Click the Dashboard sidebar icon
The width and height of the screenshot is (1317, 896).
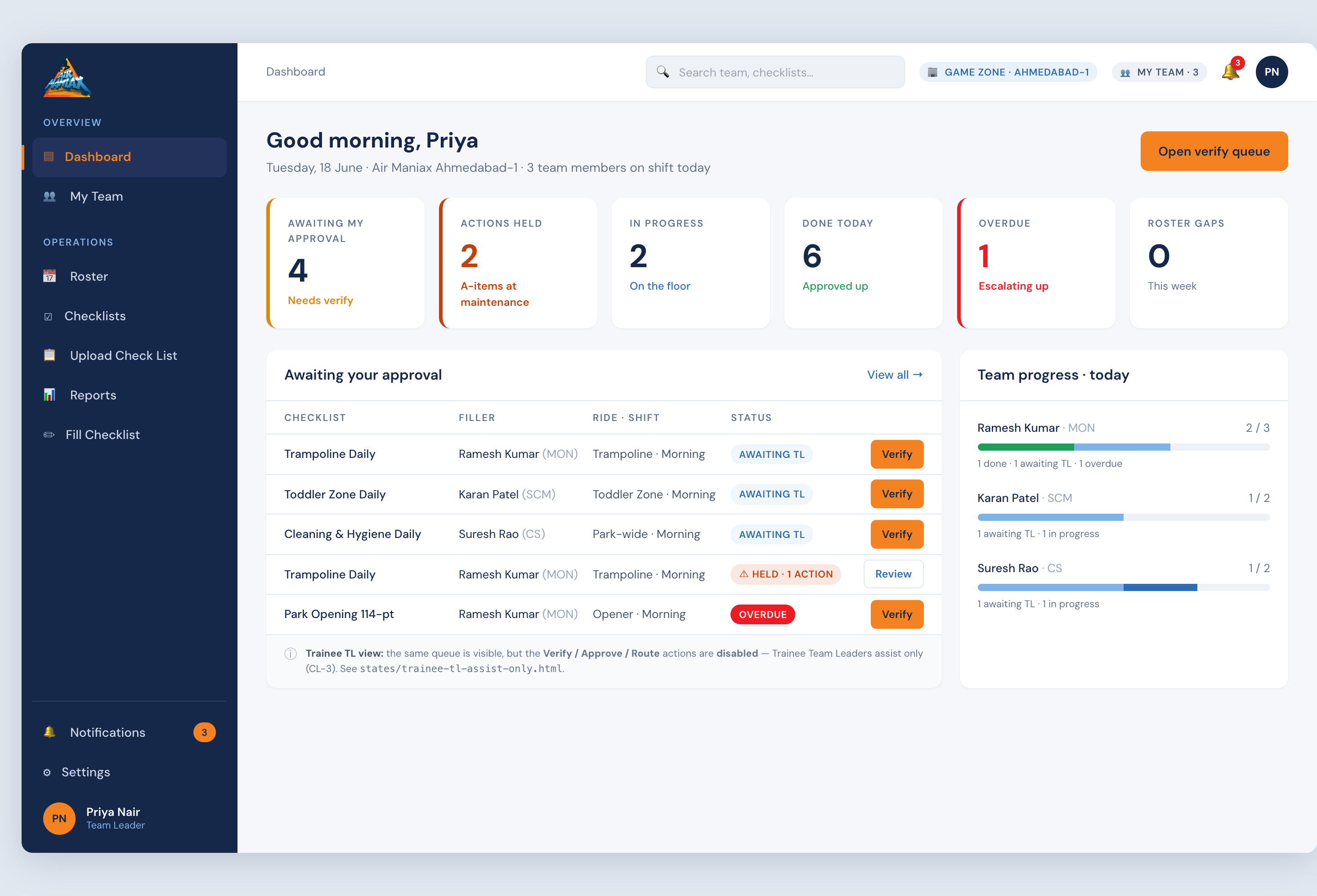[x=49, y=157]
